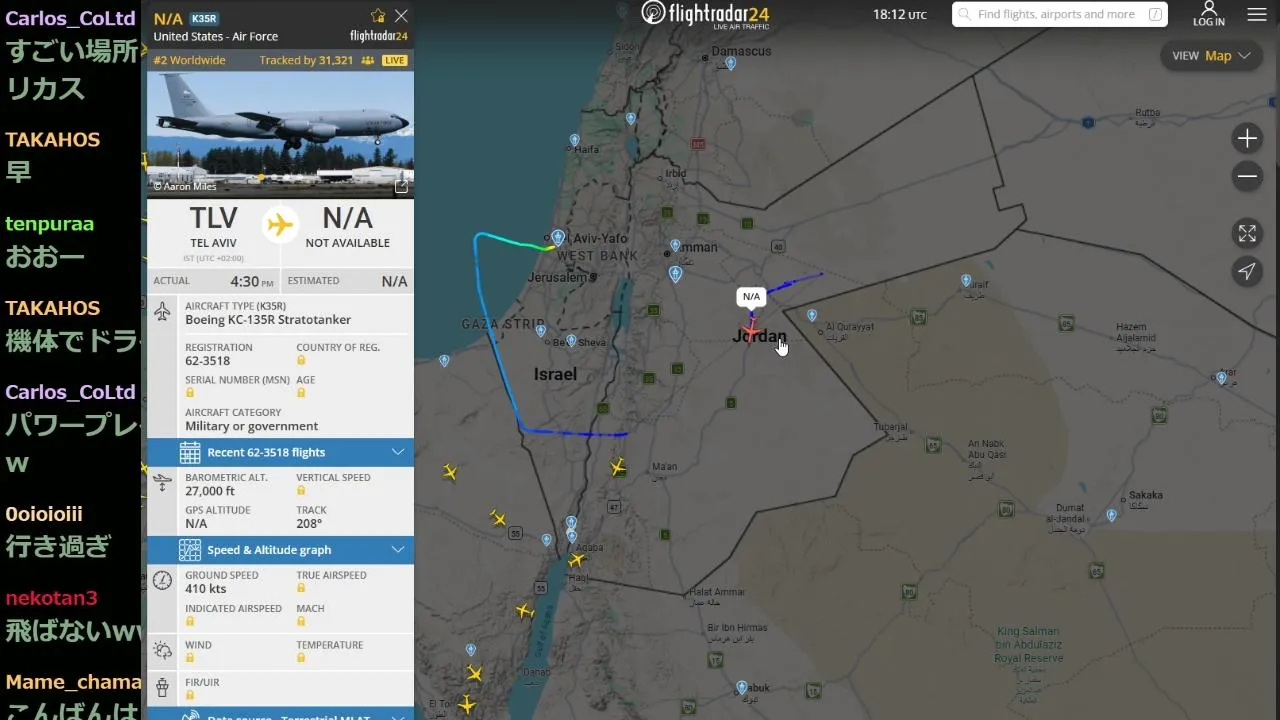Click the Tel Aviv airport pin marker

pos(558,238)
